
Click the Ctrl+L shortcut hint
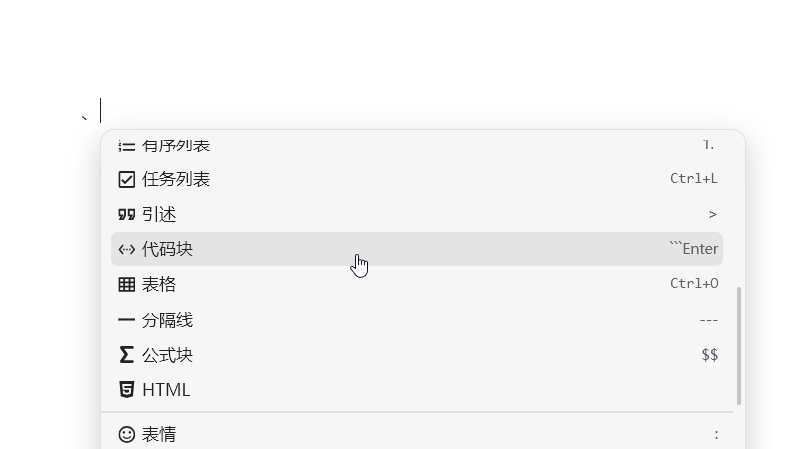[694, 179]
